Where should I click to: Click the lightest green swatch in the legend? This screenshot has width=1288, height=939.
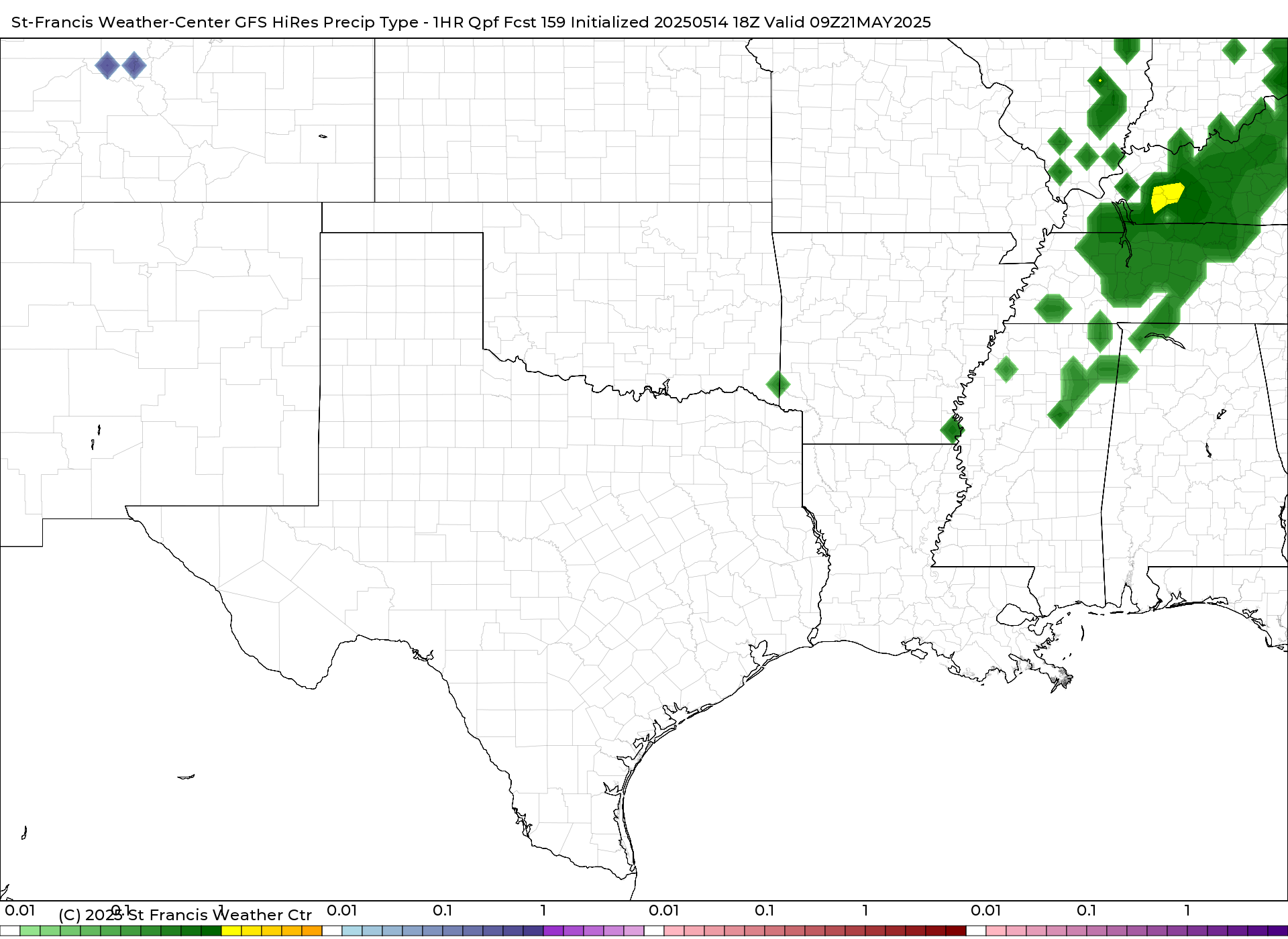coord(30,931)
